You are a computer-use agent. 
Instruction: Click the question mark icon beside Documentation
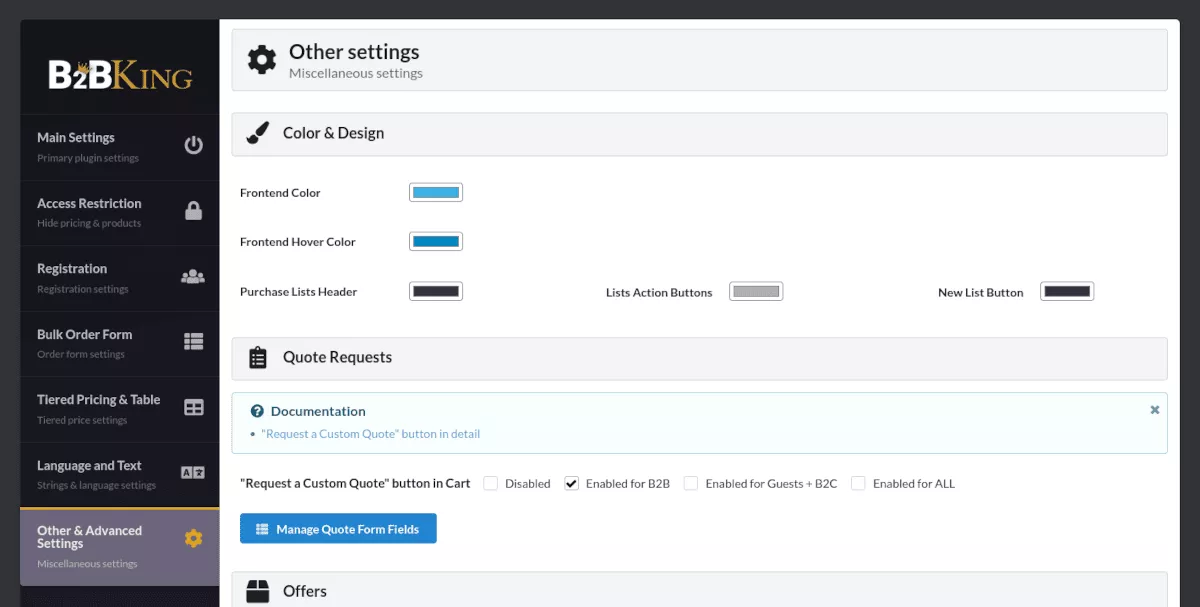pyautogui.click(x=257, y=411)
